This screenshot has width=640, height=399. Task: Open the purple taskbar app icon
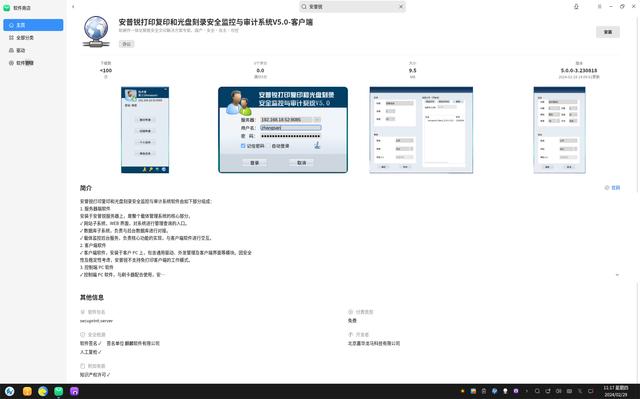[x=74, y=392]
